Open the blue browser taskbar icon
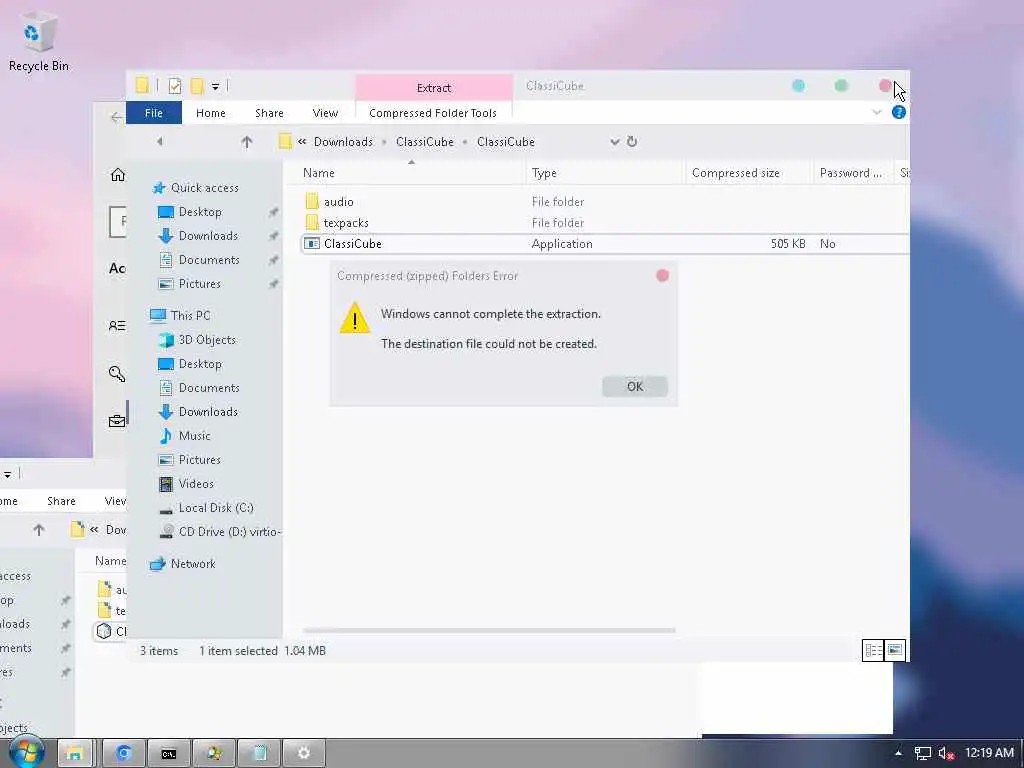Screen dimensions: 1024x768 point(123,754)
